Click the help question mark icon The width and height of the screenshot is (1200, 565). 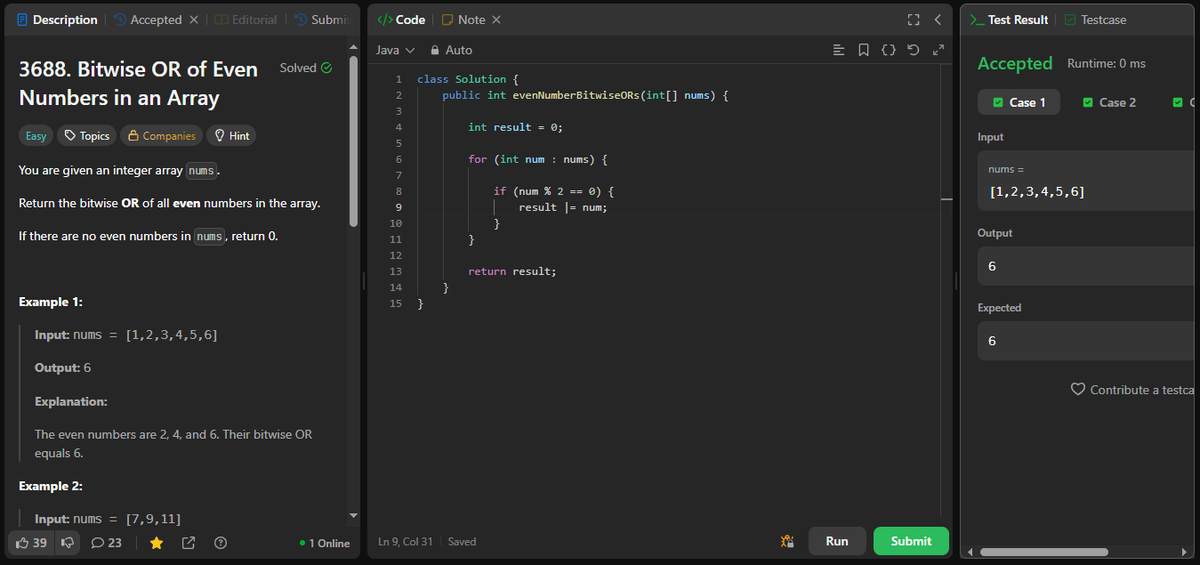click(221, 543)
